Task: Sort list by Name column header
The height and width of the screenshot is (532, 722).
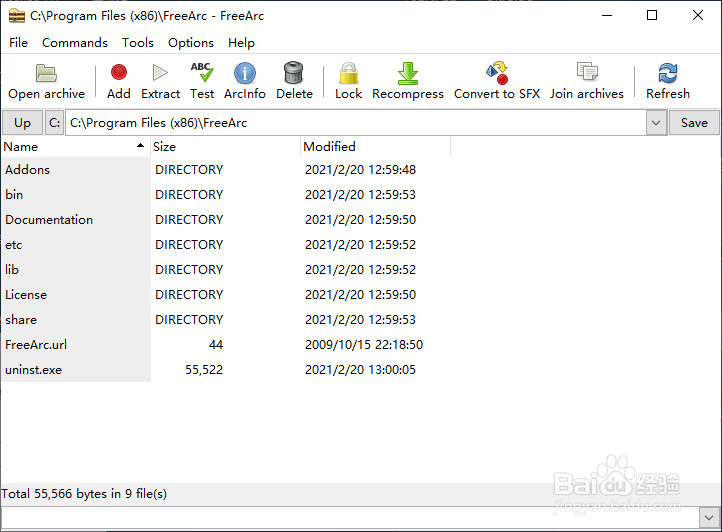Action: pyautogui.click(x=76, y=146)
